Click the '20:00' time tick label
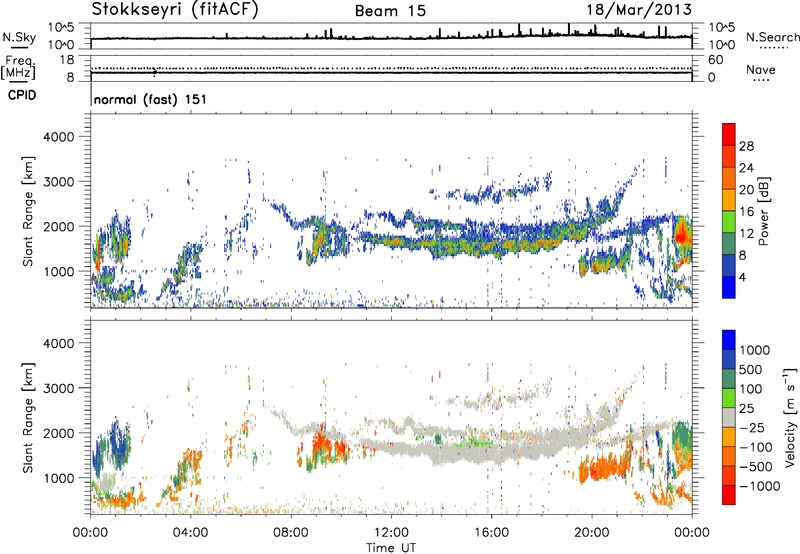800x554 pixels. coord(592,533)
